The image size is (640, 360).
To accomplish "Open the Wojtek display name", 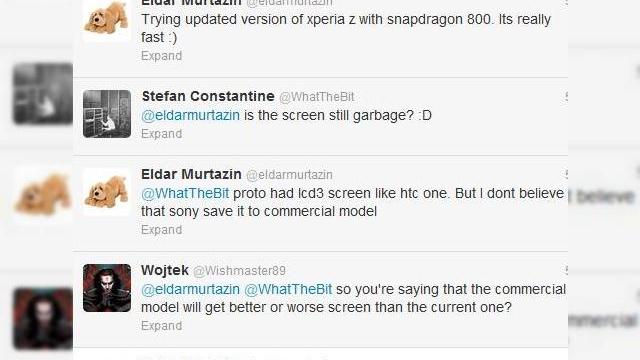I will (x=165, y=270).
